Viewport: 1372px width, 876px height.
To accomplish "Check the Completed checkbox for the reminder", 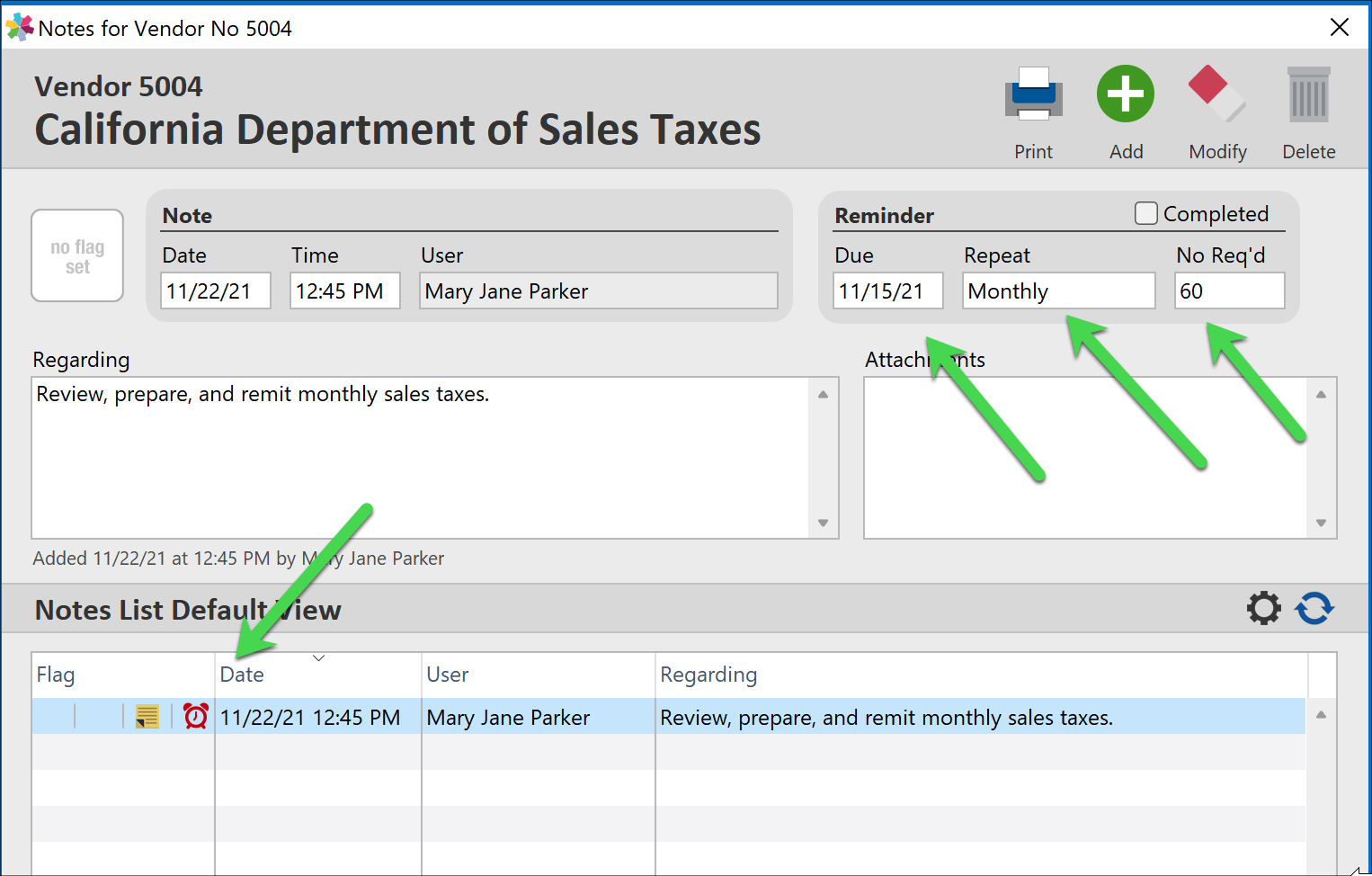I will pos(1146,213).
